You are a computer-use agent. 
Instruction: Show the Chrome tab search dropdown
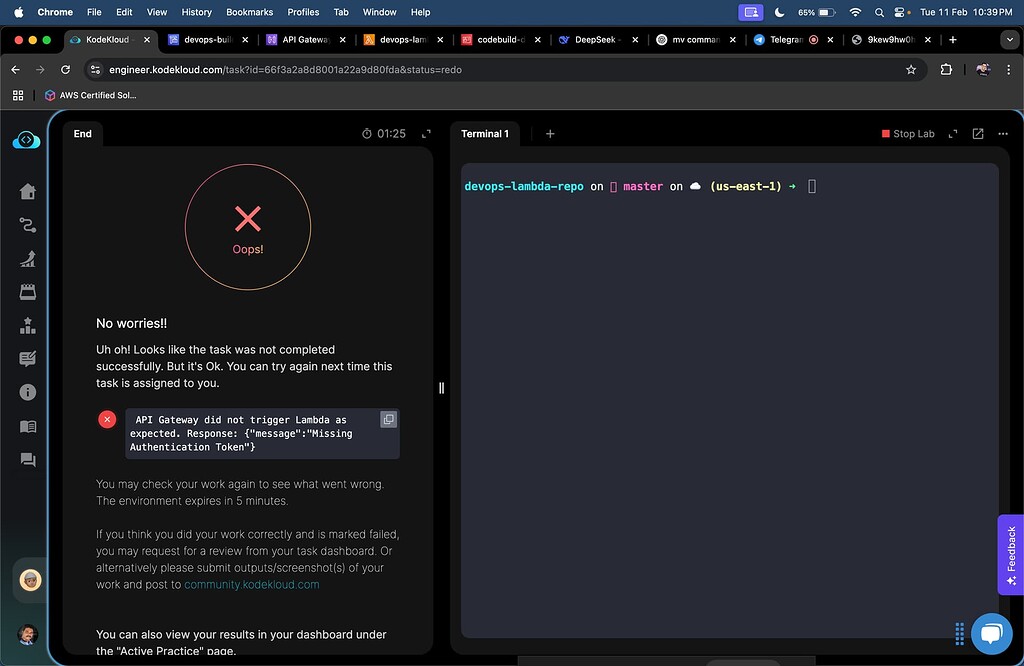[1010, 40]
